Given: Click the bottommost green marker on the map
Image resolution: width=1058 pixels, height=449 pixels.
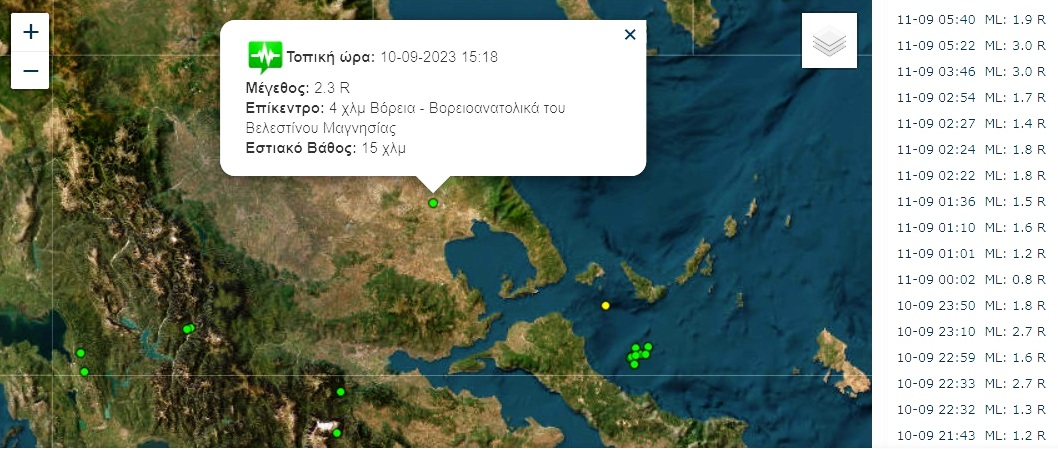Looking at the screenshot, I should tap(337, 433).
